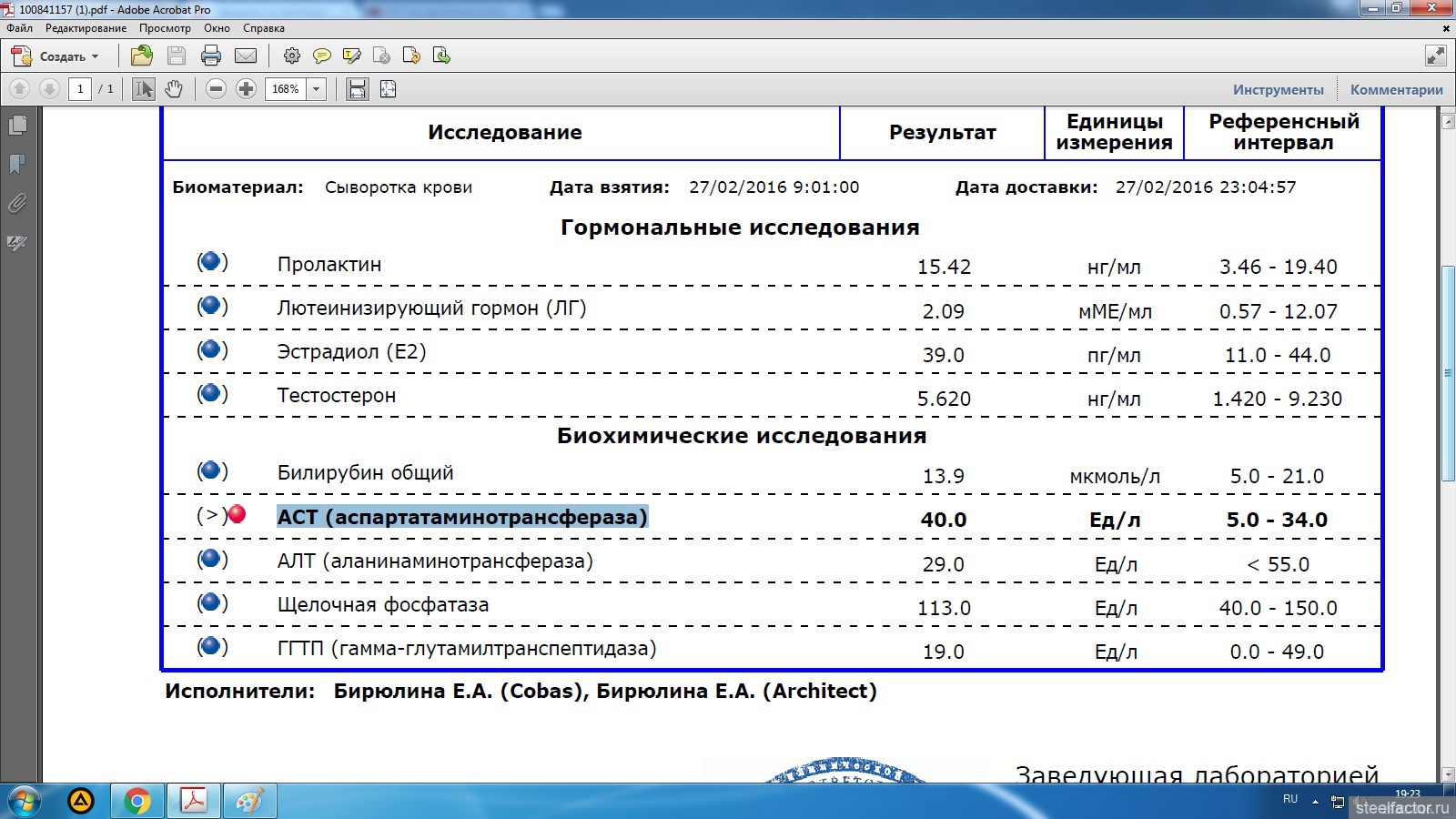
Task: Show page thumbnails side panel
Action: click(17, 125)
